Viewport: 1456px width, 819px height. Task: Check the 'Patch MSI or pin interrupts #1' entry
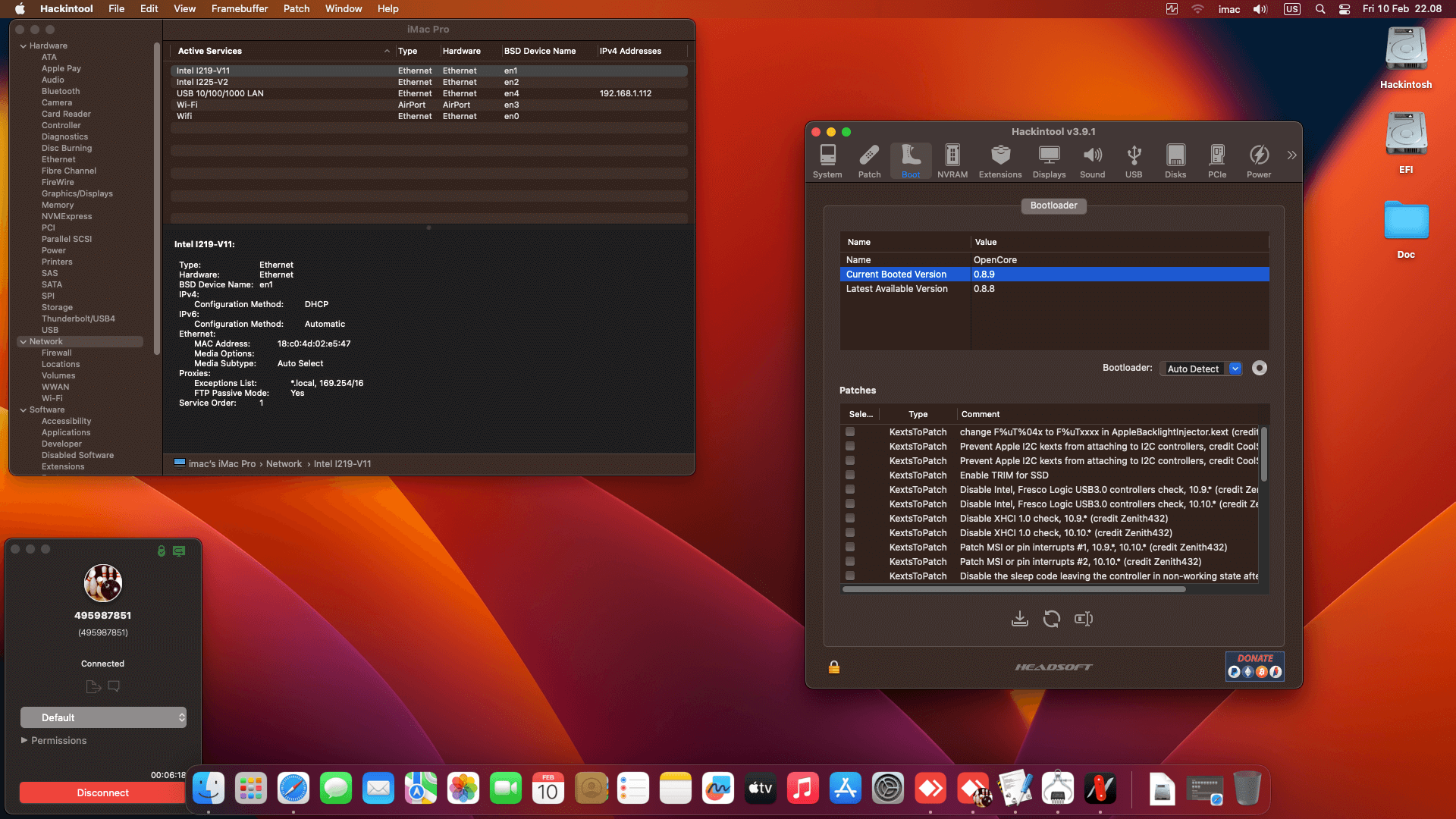(x=850, y=548)
